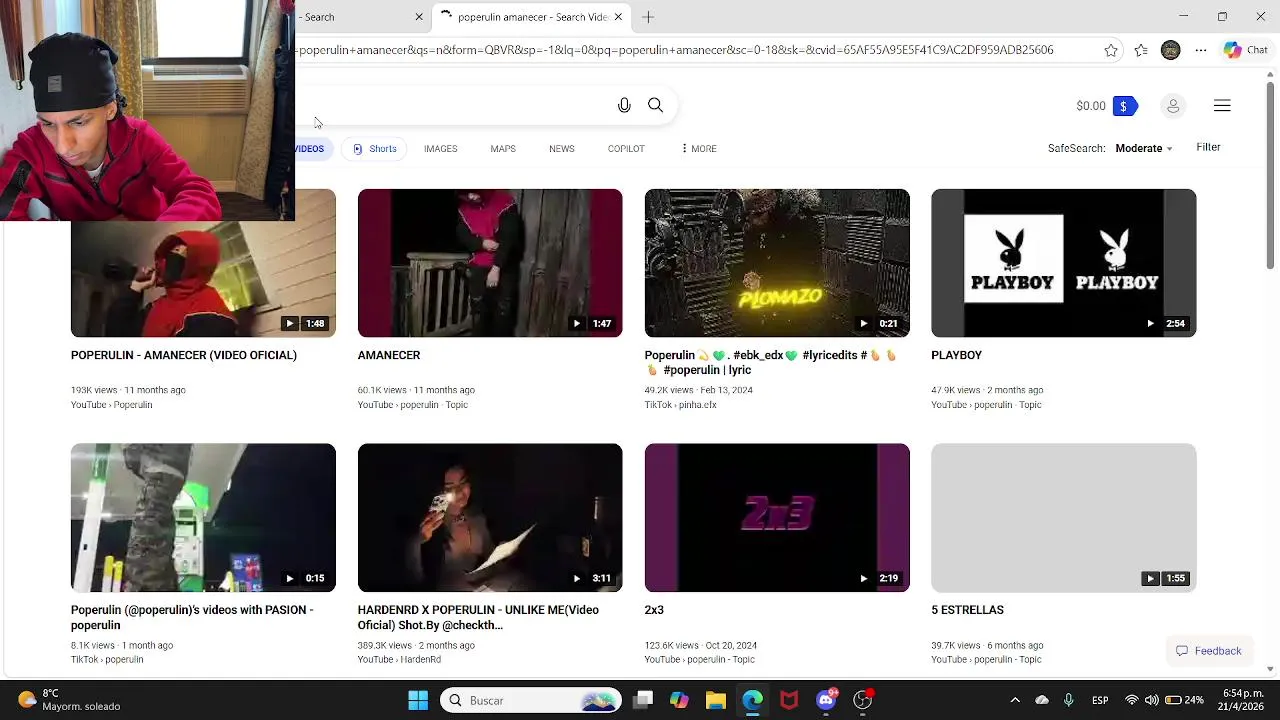
Task: Play the PLOMAZO lyric video thumbnail
Action: tap(777, 263)
